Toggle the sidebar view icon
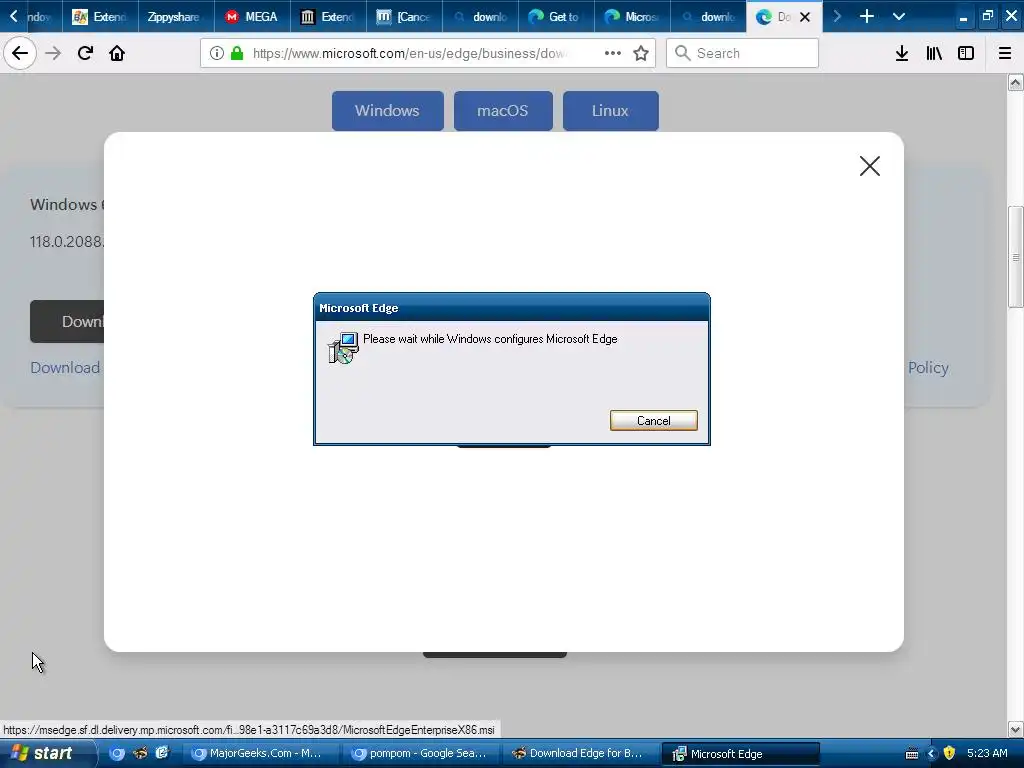Viewport: 1024px width, 768px height. [966, 53]
